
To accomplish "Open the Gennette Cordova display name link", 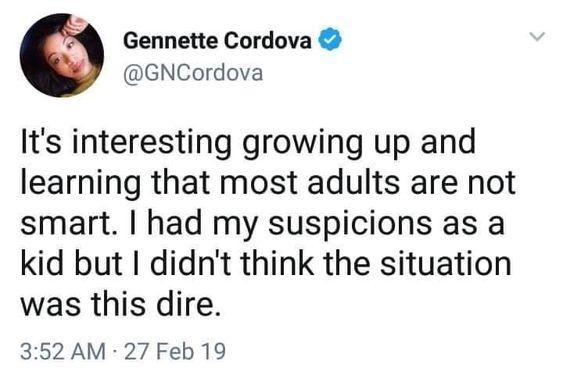I will pyautogui.click(x=217, y=41).
